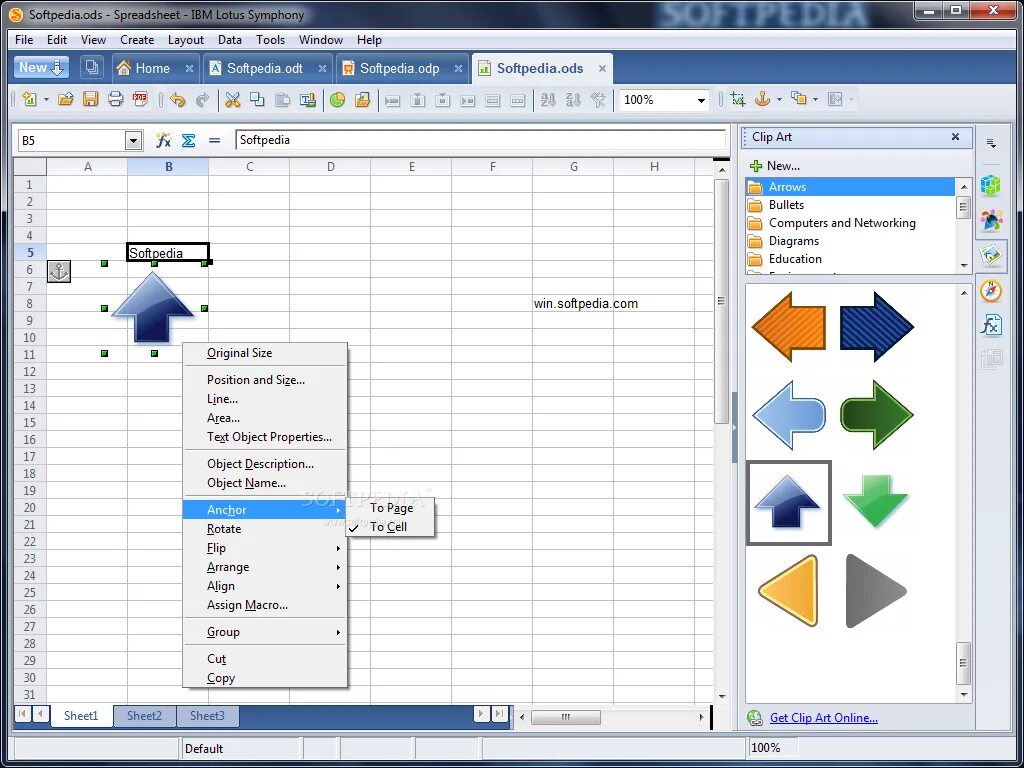Open the 100% zoom dropdown
1024x768 pixels.
click(701, 101)
